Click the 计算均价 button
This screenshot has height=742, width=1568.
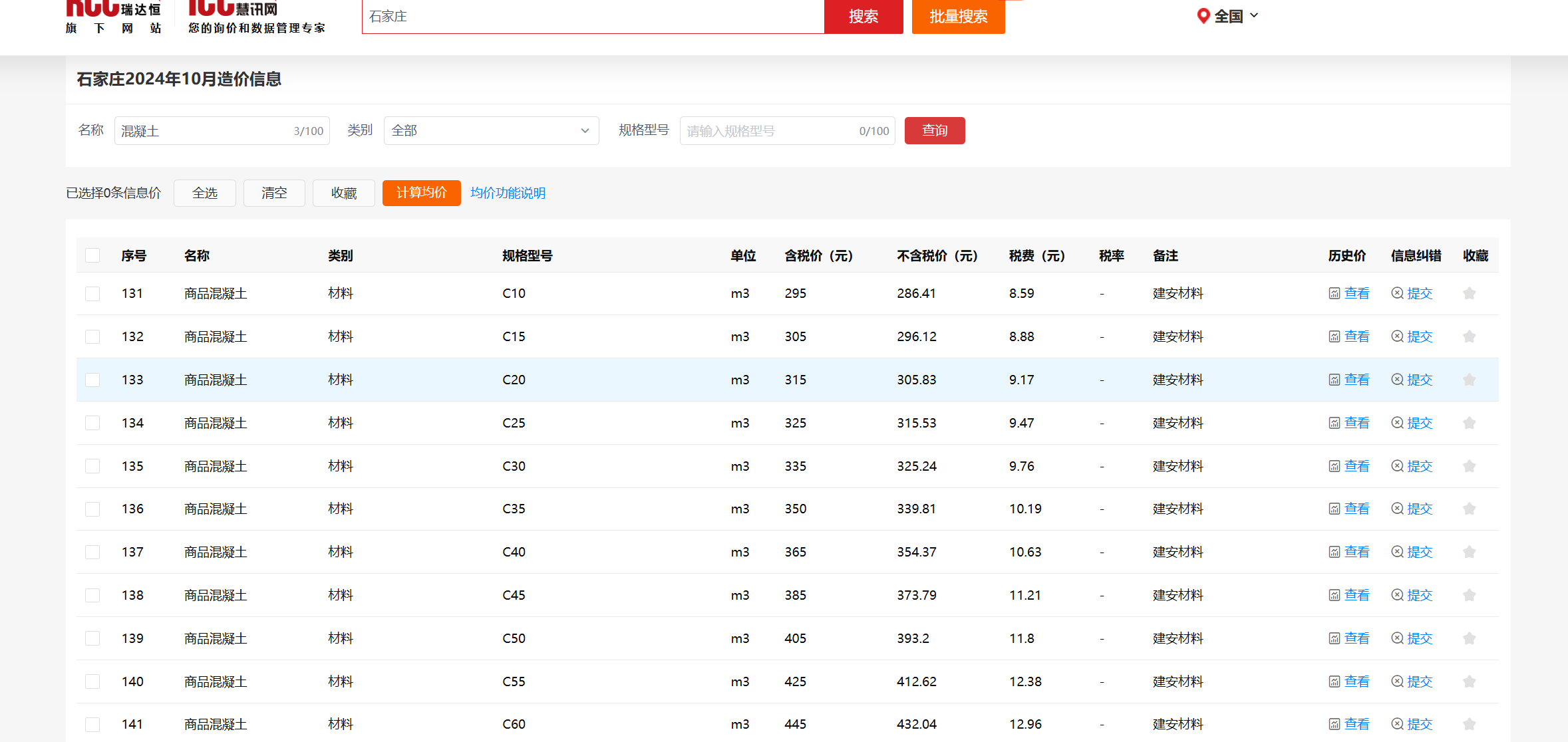tap(421, 193)
